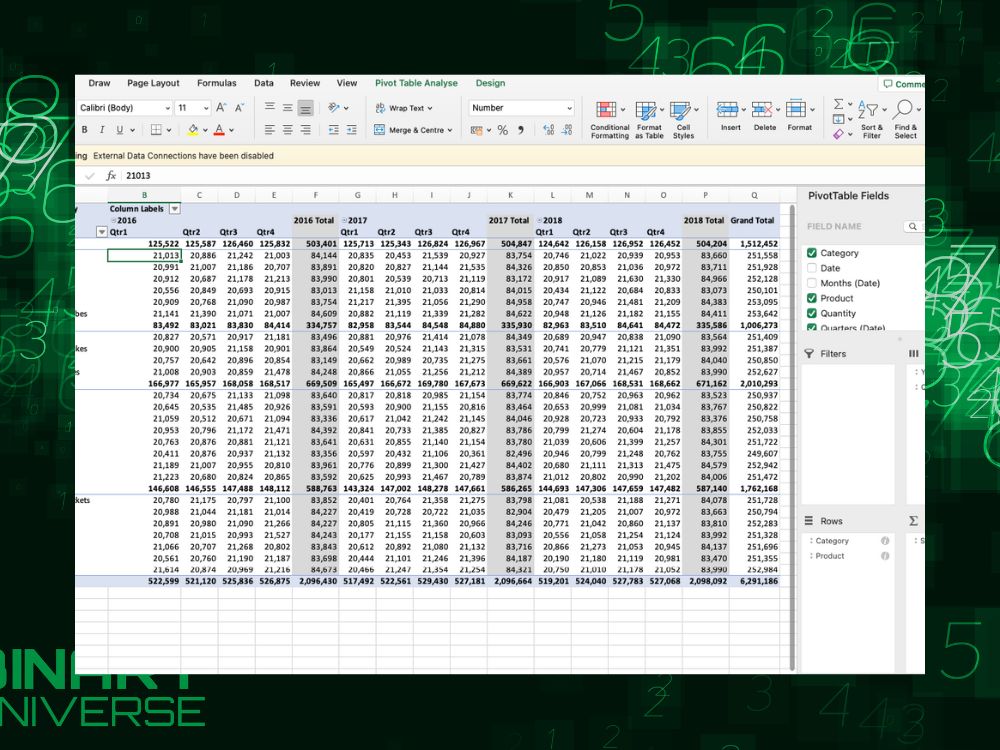Click the Insert cells icon

(x=727, y=110)
